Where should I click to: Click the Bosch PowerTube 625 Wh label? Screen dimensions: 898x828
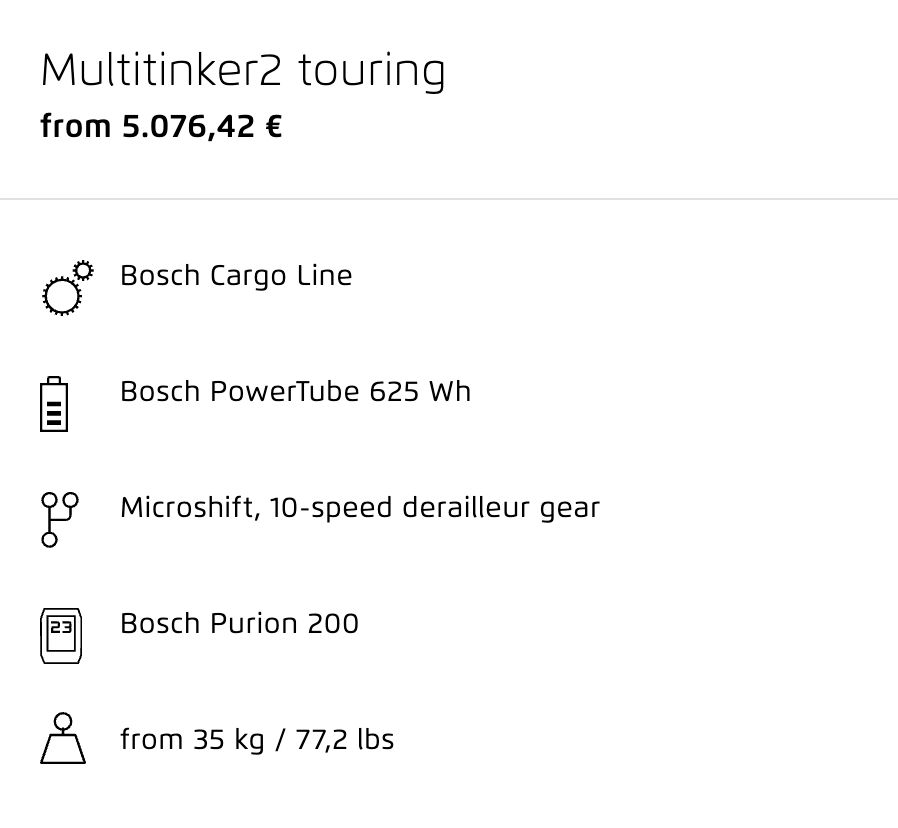(296, 392)
